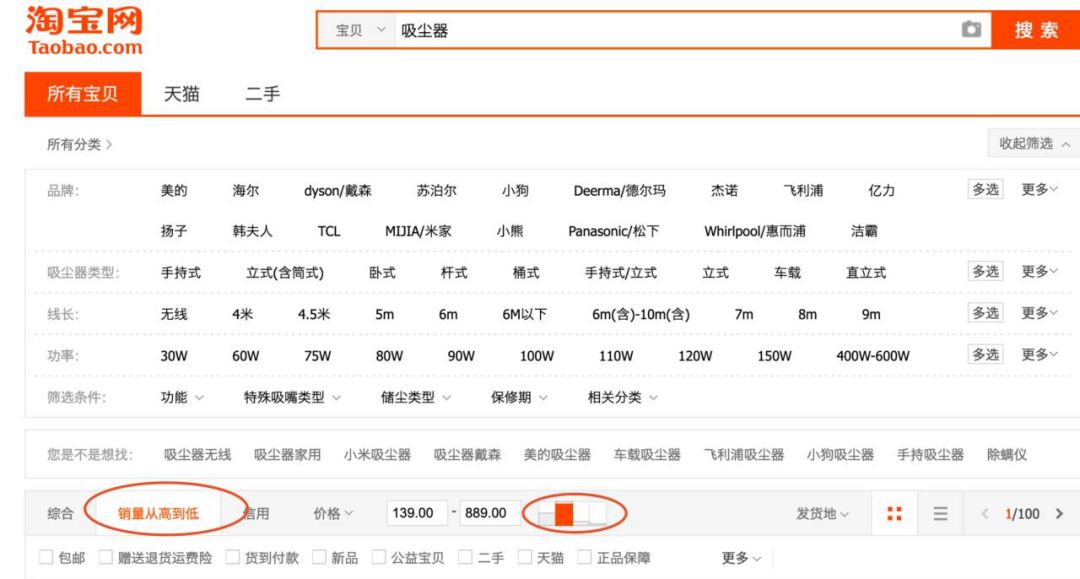Click the maximum price field 889.00
Screen dimensions: 1080x579
pyautogui.click(x=489, y=513)
